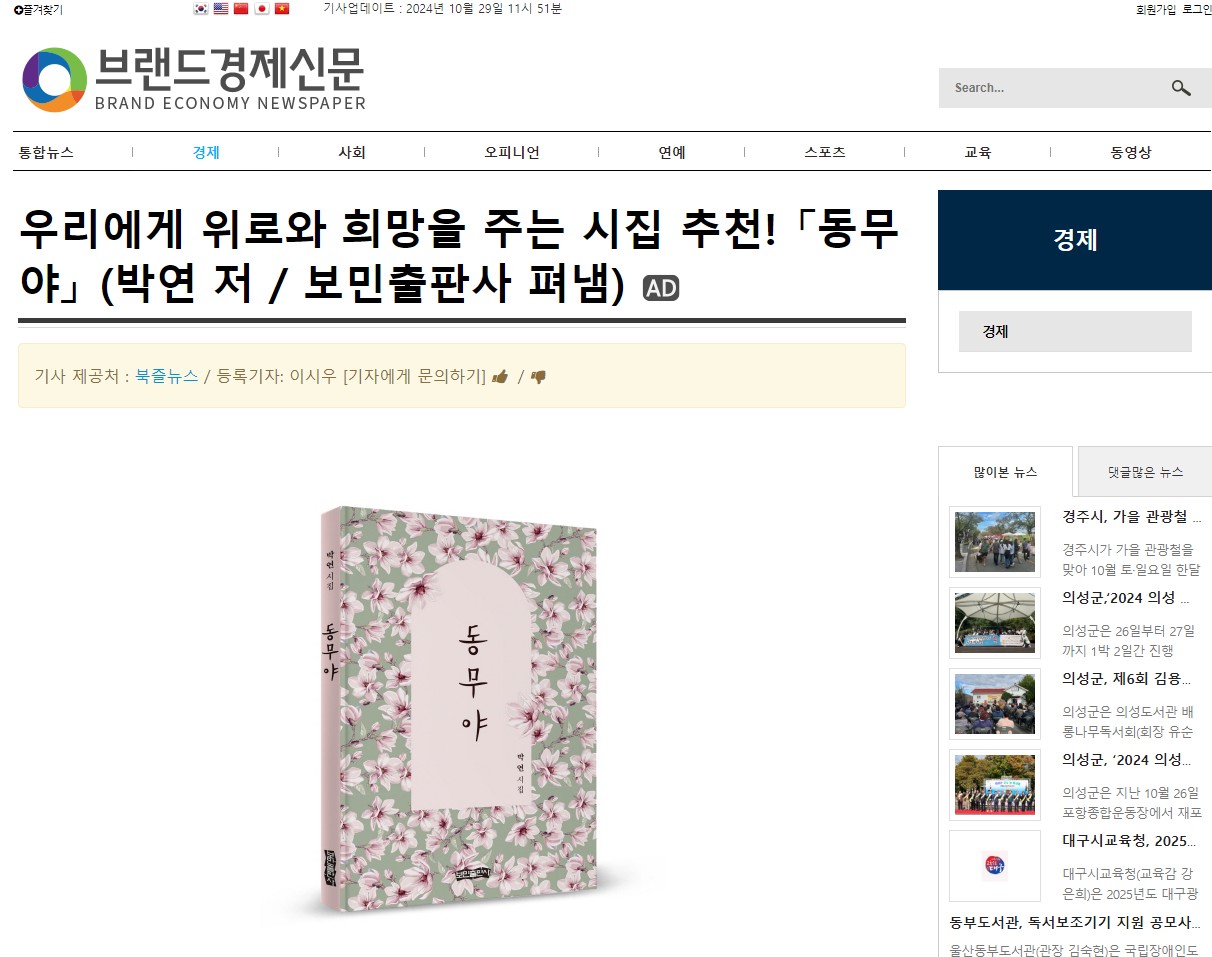Go to the 오피니언 menu section
Viewport: 1212px width, 957px height.
(512, 152)
